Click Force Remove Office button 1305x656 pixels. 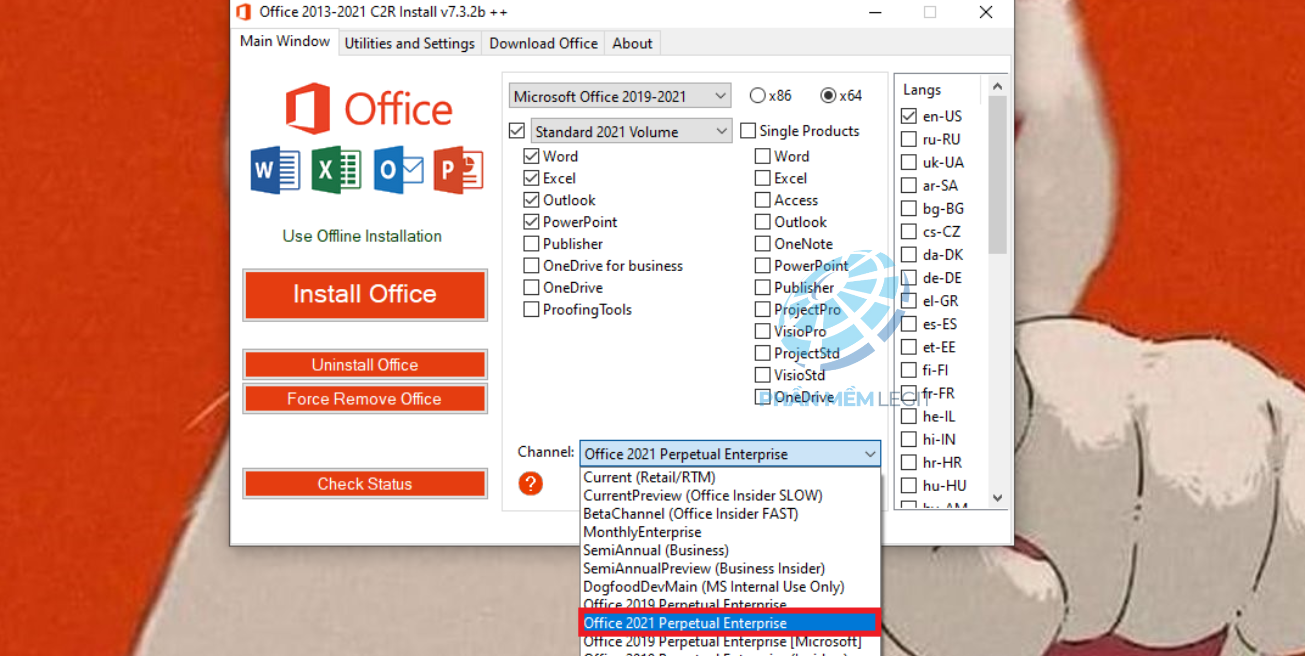pyautogui.click(x=365, y=399)
